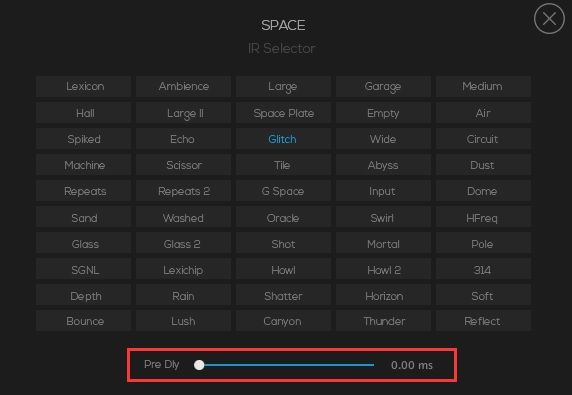This screenshot has width=572, height=395.
Task: Select the Howl 2 preset
Action: [x=383, y=270]
